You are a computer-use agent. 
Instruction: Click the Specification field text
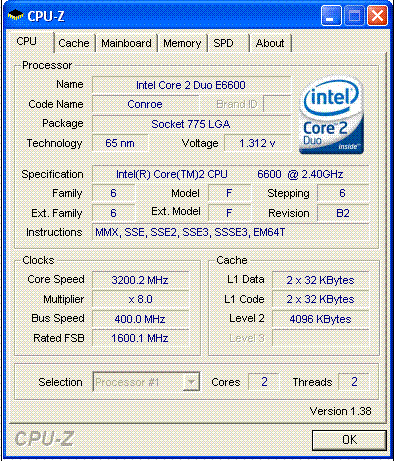coord(230,174)
